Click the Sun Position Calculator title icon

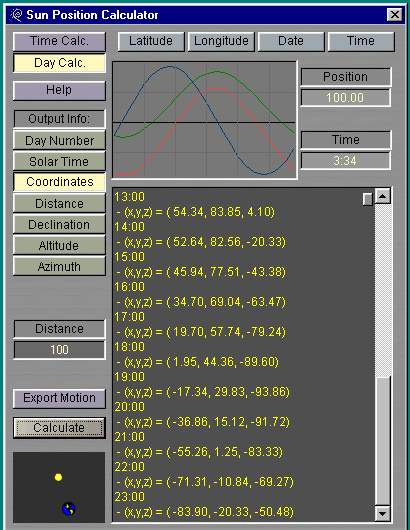pos(16,15)
